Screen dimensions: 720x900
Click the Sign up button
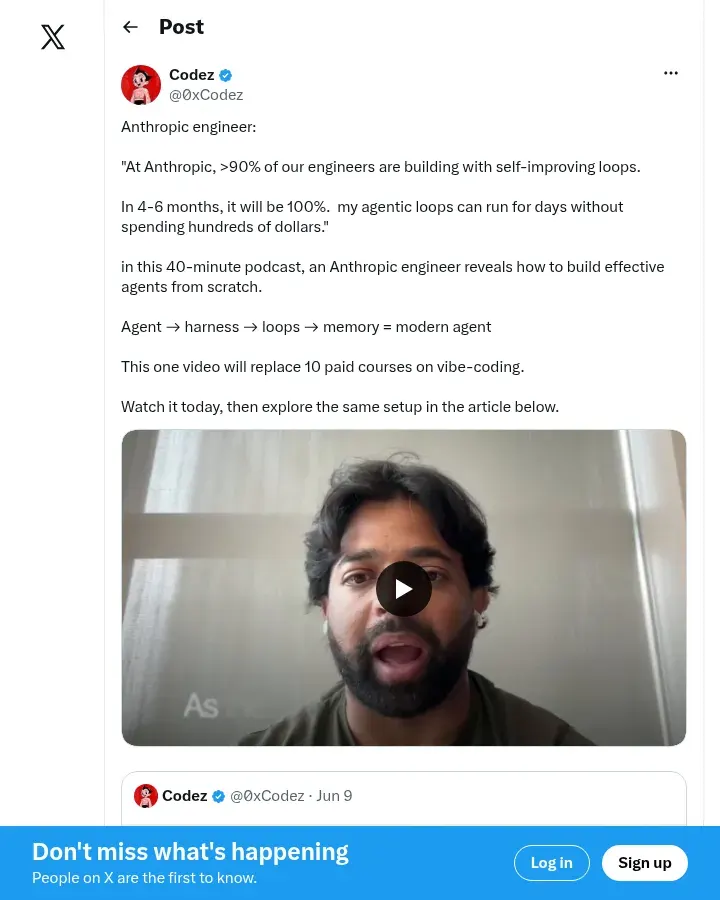(644, 863)
